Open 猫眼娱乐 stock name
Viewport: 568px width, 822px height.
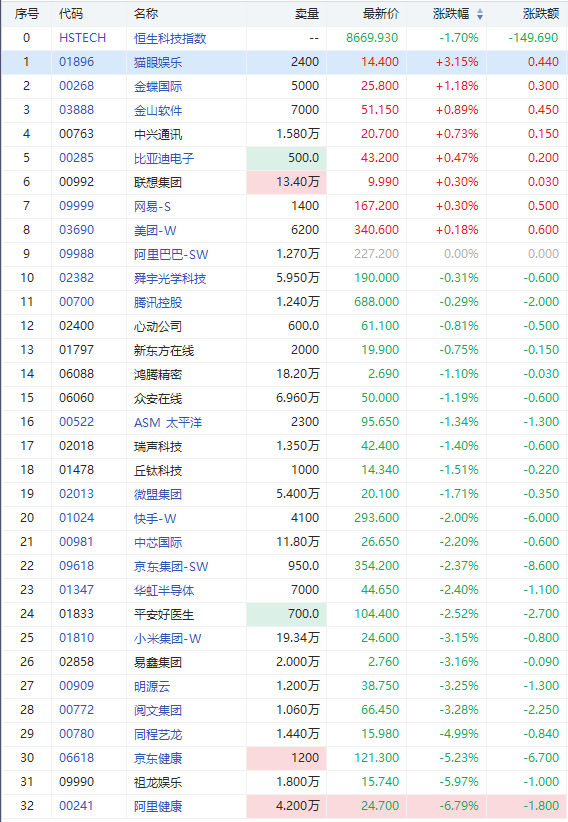(158, 62)
